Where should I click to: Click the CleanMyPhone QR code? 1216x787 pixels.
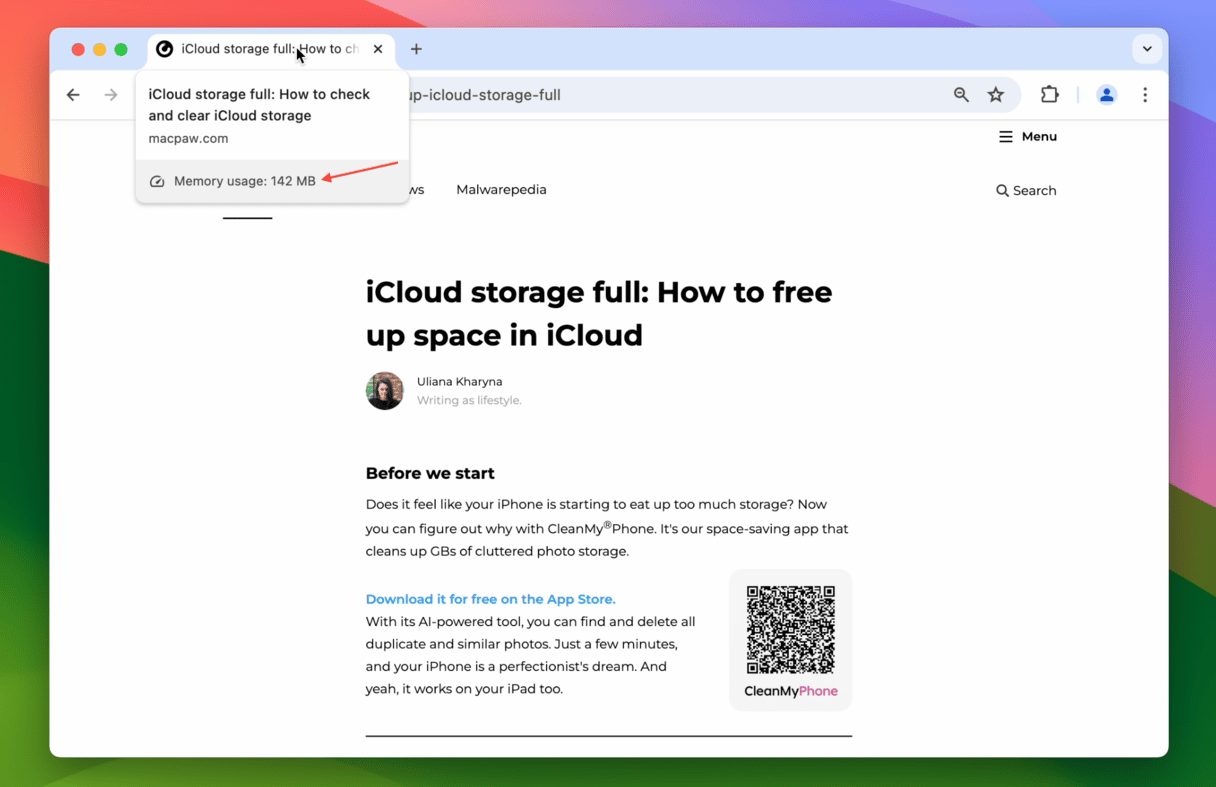(790, 630)
